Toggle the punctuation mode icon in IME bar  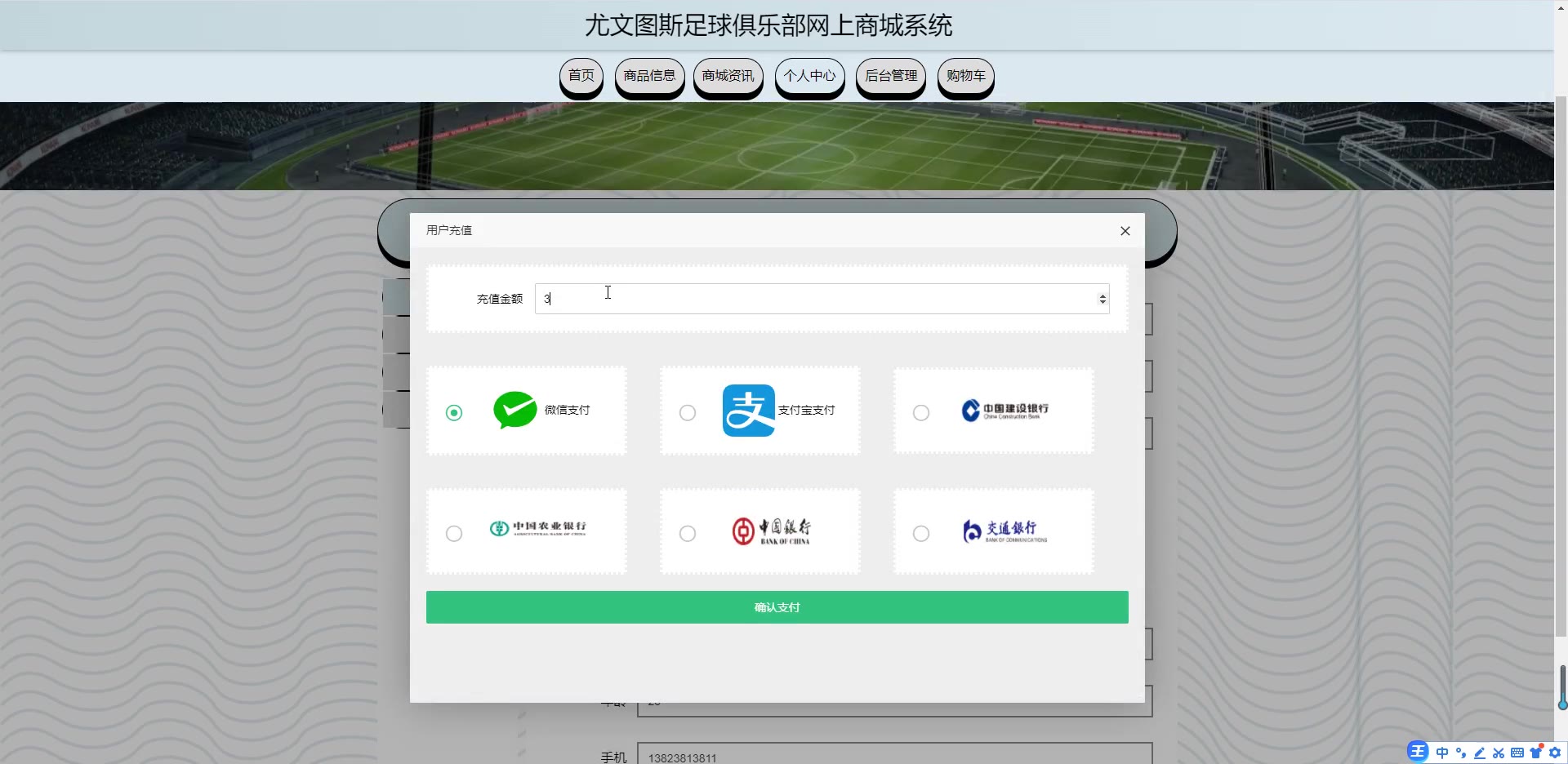1460,753
